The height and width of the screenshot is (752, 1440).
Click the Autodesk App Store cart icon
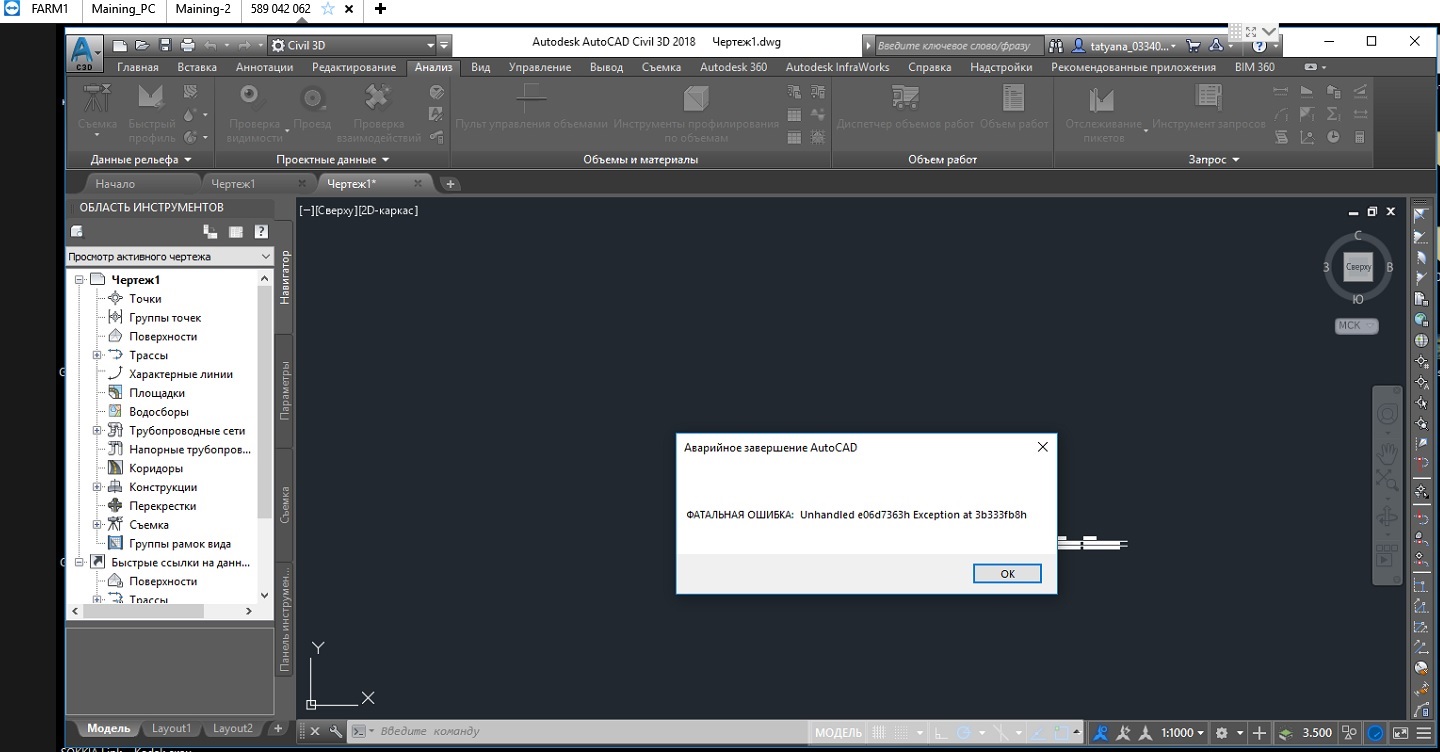pyautogui.click(x=1192, y=45)
